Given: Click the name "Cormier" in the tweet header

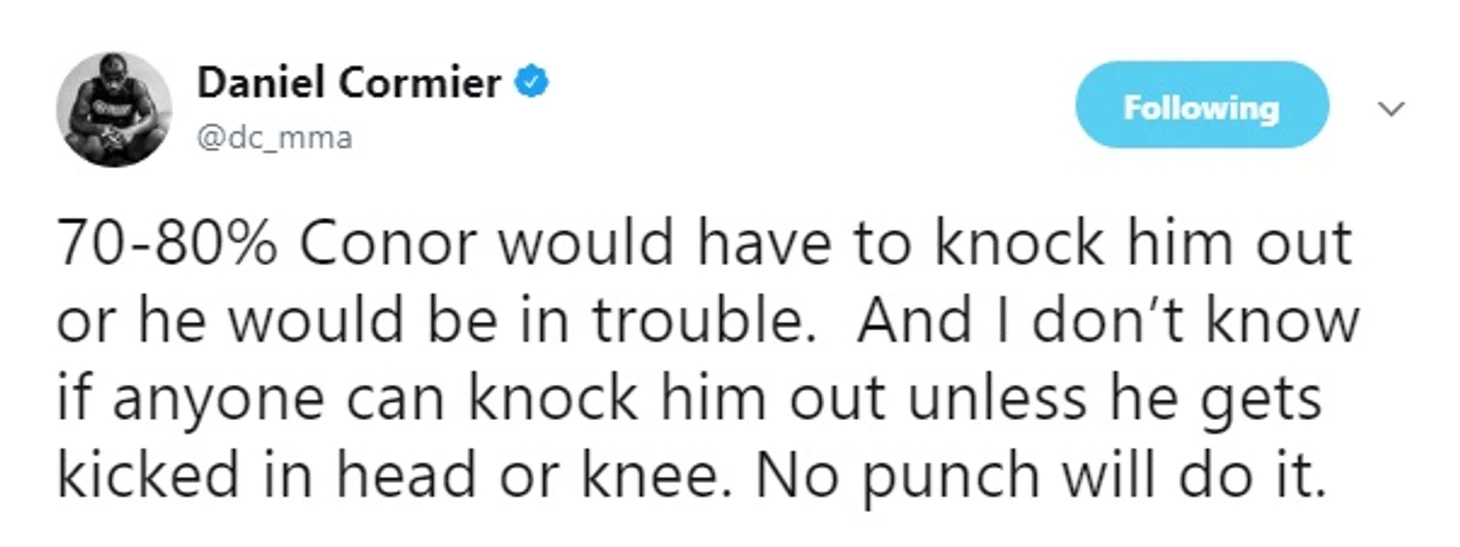Looking at the screenshot, I should (x=421, y=85).
